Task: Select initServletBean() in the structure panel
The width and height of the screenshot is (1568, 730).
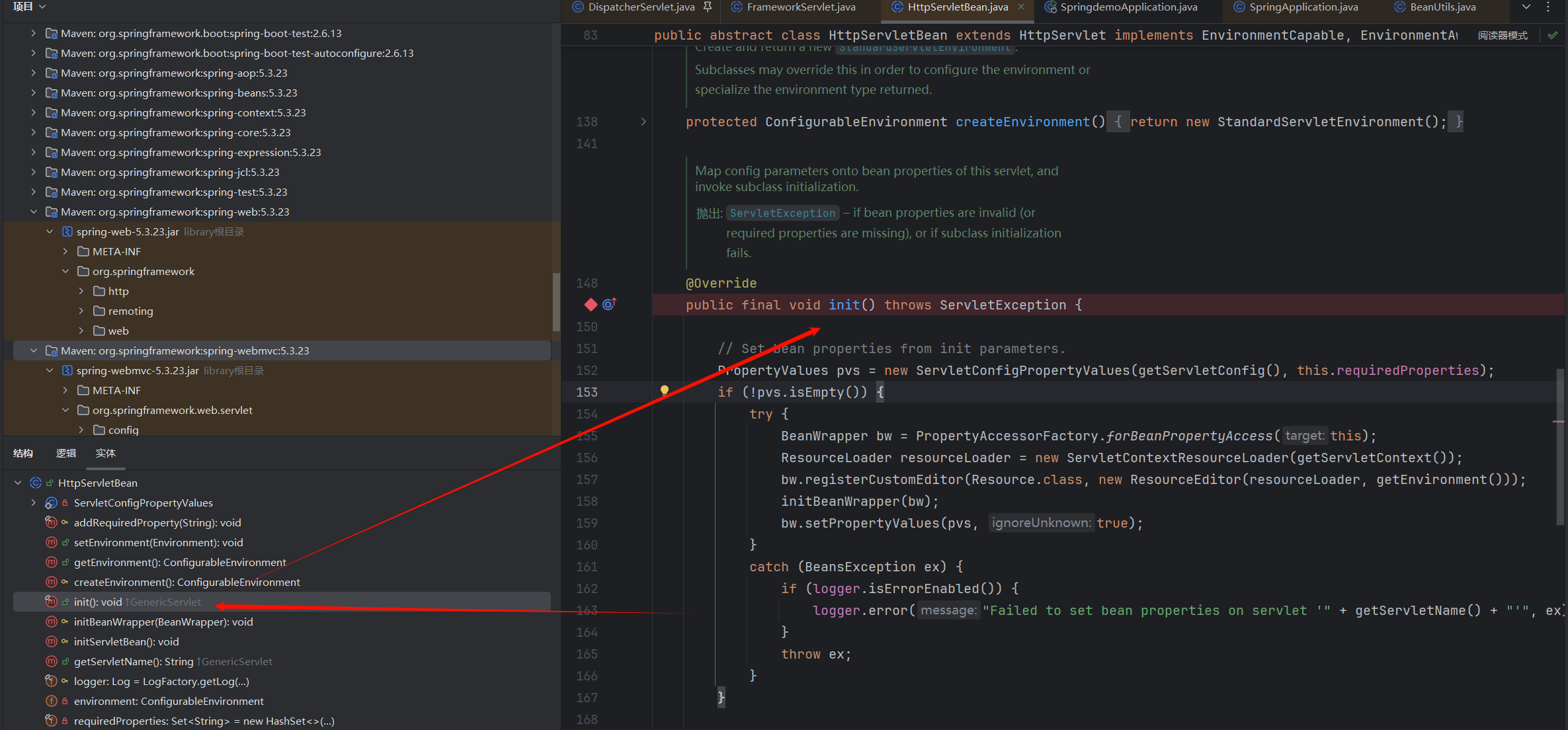Action: 126,641
